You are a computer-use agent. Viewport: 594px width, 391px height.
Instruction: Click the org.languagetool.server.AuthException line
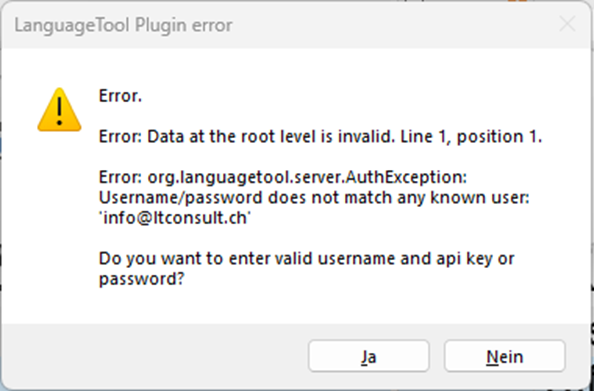click(x=283, y=178)
